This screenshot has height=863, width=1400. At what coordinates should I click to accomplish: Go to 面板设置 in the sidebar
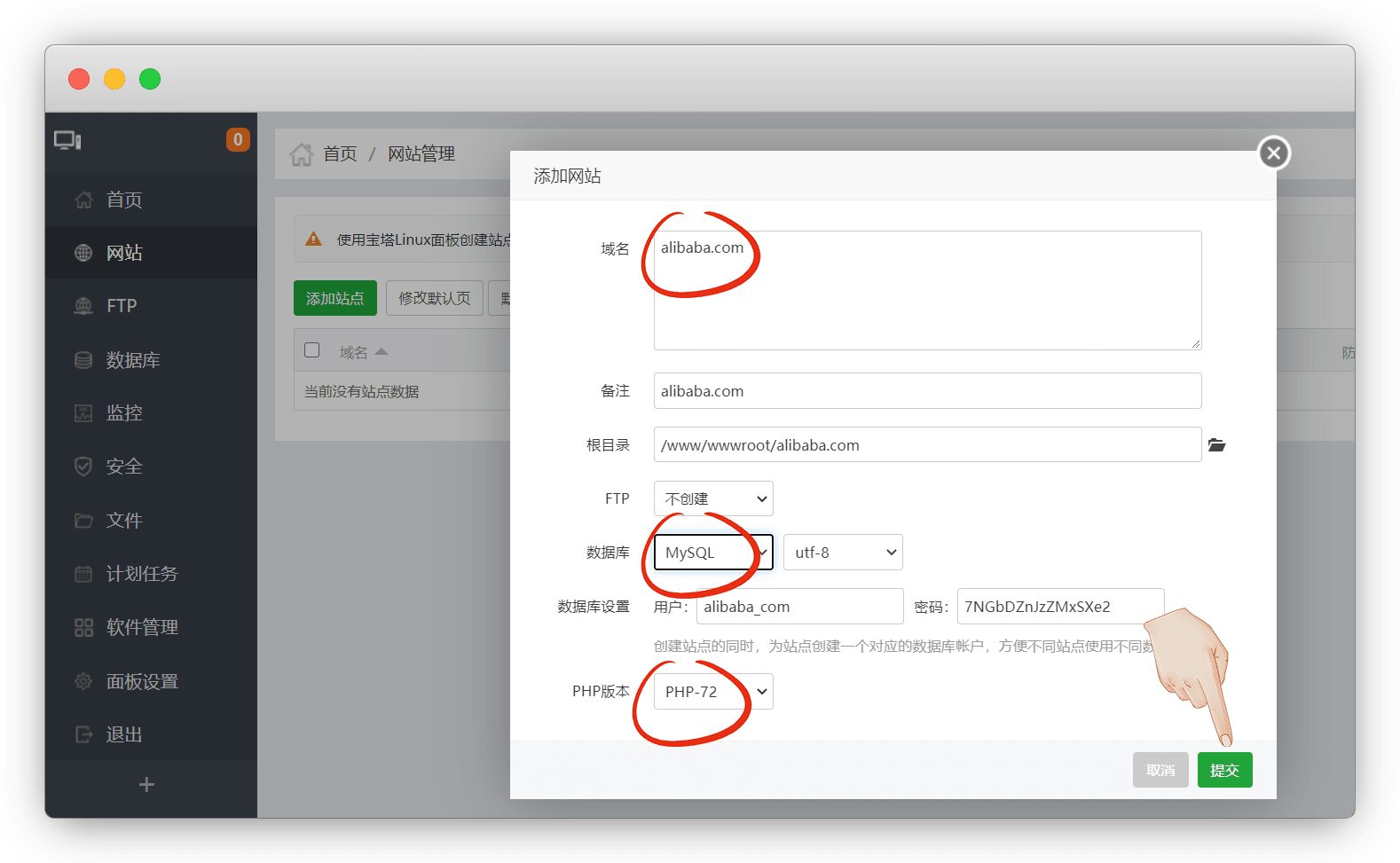(142, 682)
